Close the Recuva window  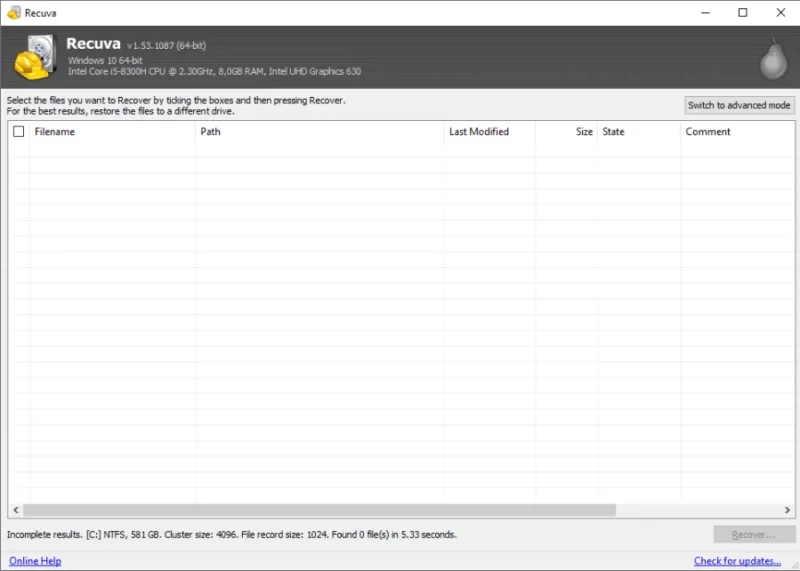781,13
